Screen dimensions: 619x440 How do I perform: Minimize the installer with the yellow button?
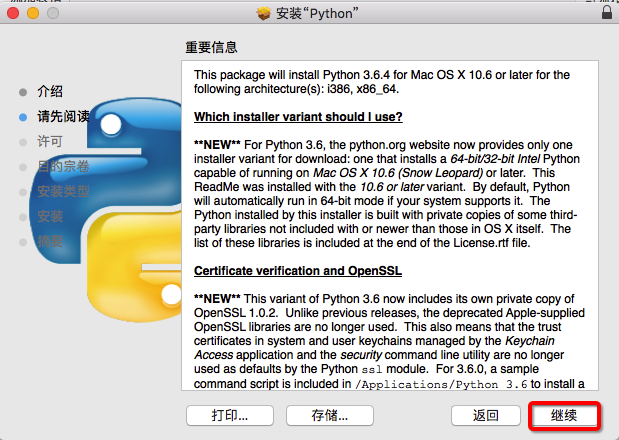pos(33,13)
